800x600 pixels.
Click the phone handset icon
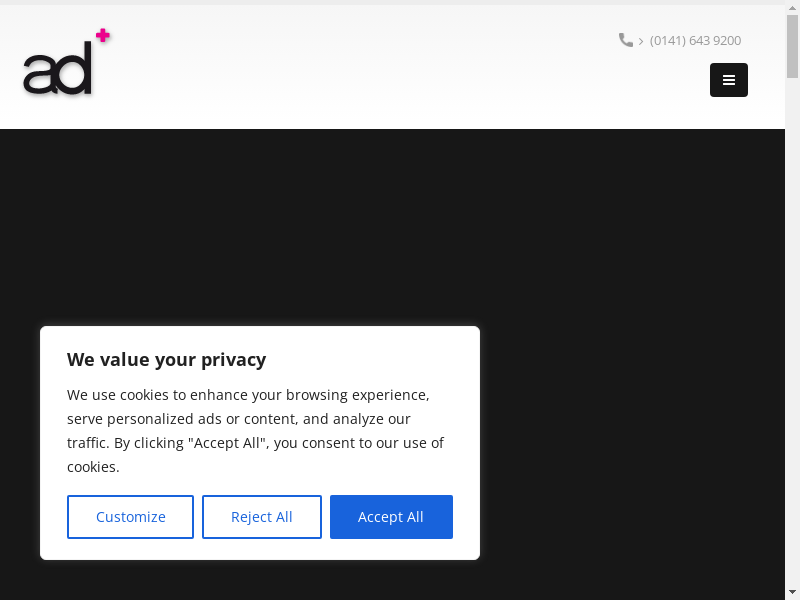click(626, 40)
